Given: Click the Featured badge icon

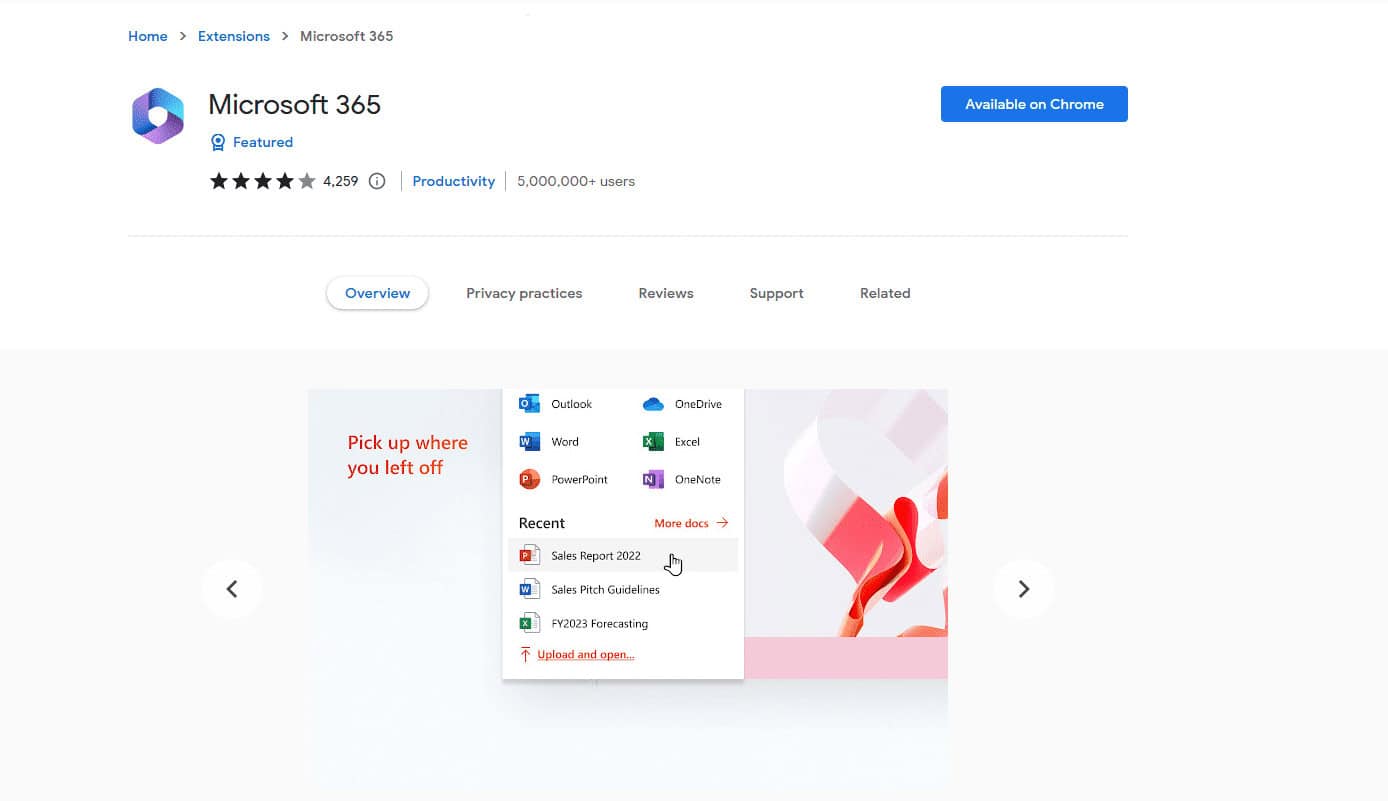Looking at the screenshot, I should pos(218,142).
